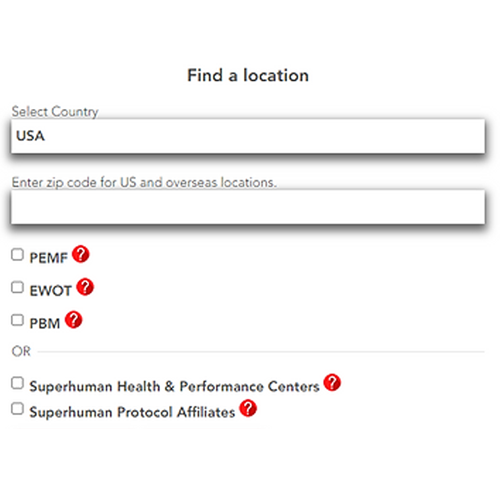Select the Superhuman Protocol Affiliates checkbox

[x=17, y=409]
